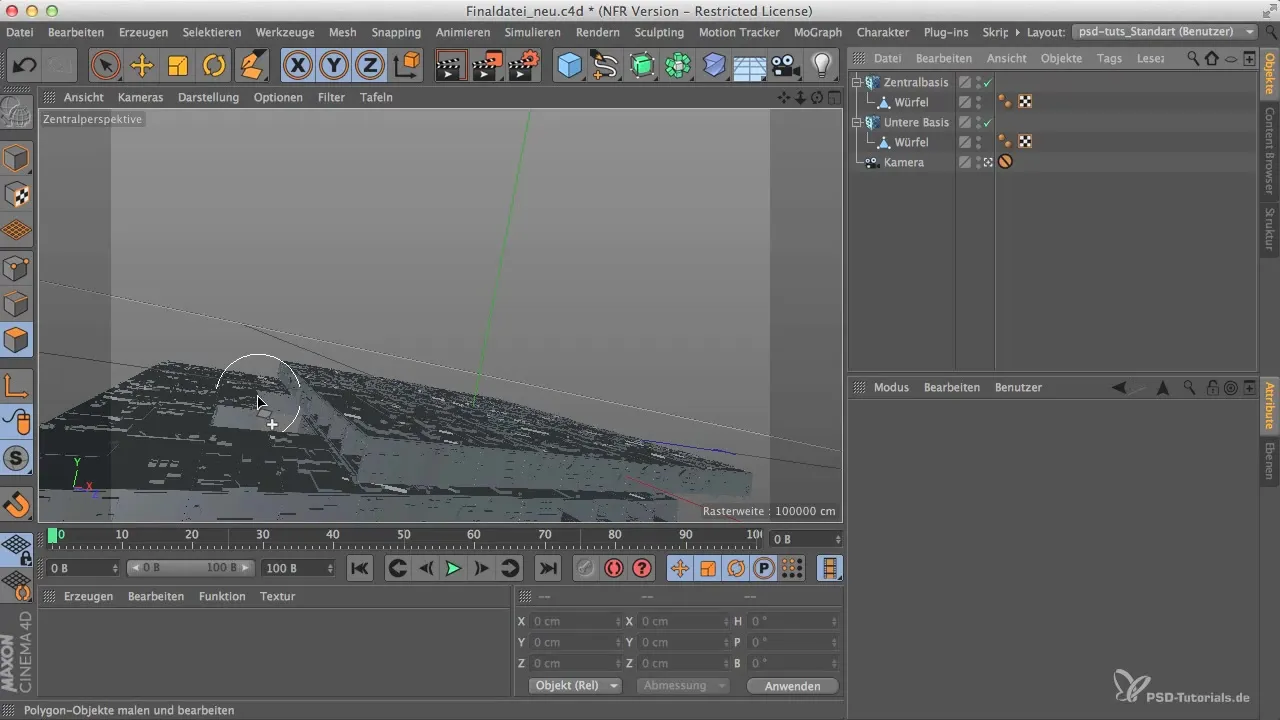
Task: Open Render Settings icon
Action: pyautogui.click(x=523, y=66)
